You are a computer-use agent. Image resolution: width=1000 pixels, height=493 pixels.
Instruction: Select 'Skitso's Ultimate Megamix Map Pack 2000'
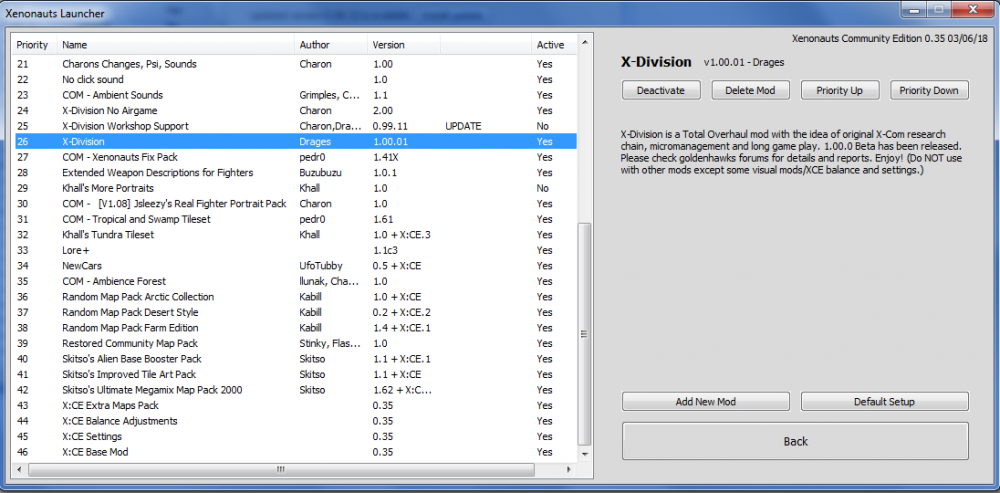[x=295, y=390]
